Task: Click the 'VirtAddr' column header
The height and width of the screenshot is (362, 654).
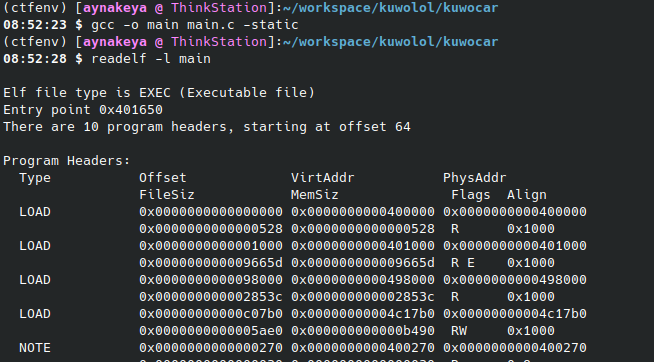Action: (323, 178)
